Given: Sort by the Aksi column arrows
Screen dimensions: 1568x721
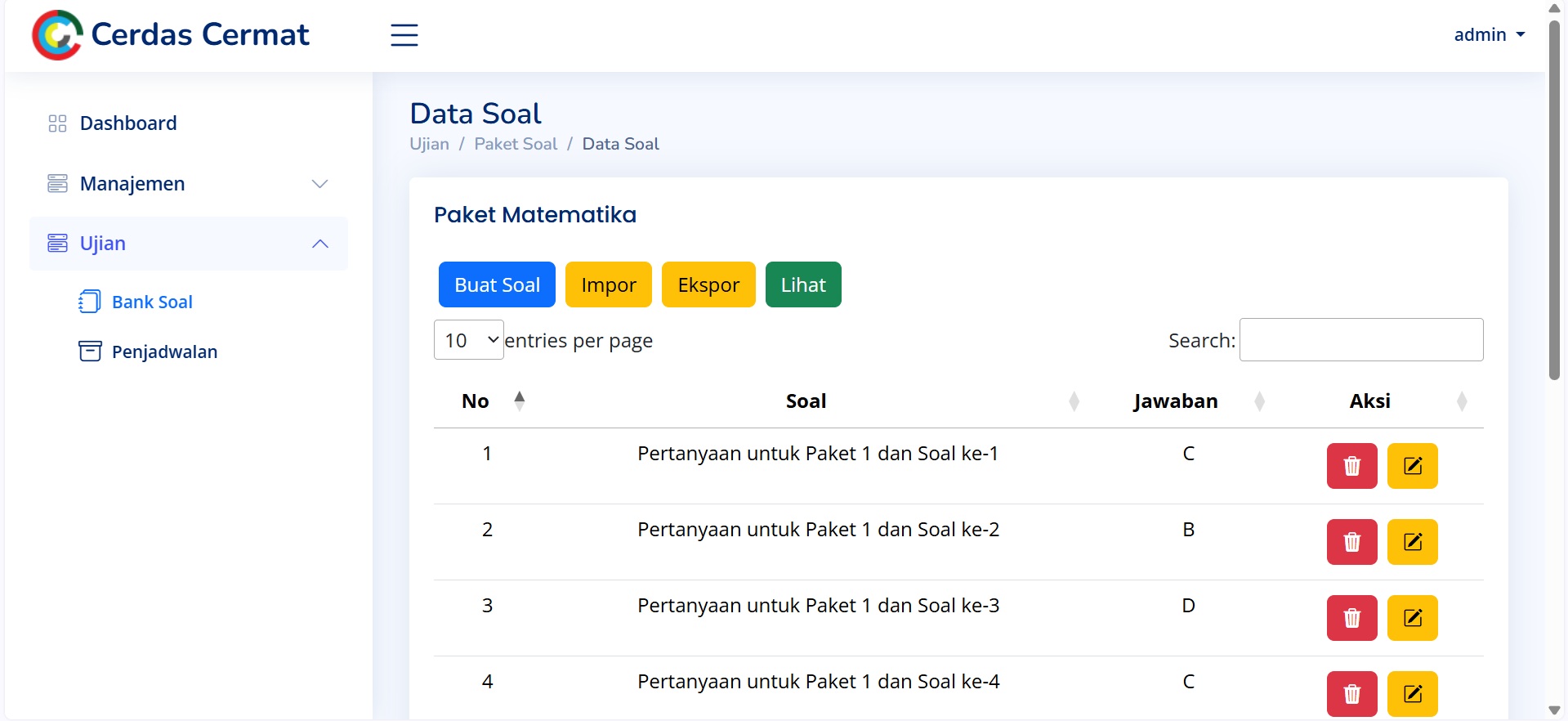Looking at the screenshot, I should coord(1462,401).
